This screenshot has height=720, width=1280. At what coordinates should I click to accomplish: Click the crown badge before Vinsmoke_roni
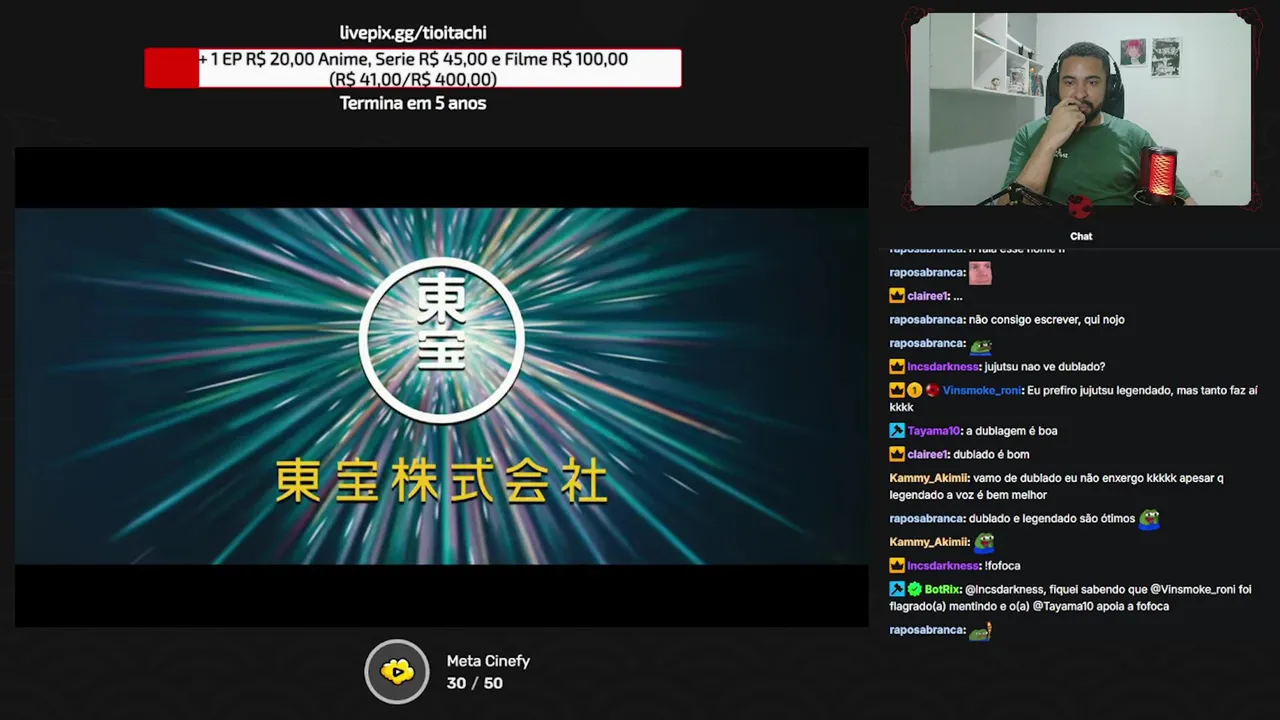pyautogui.click(x=897, y=390)
